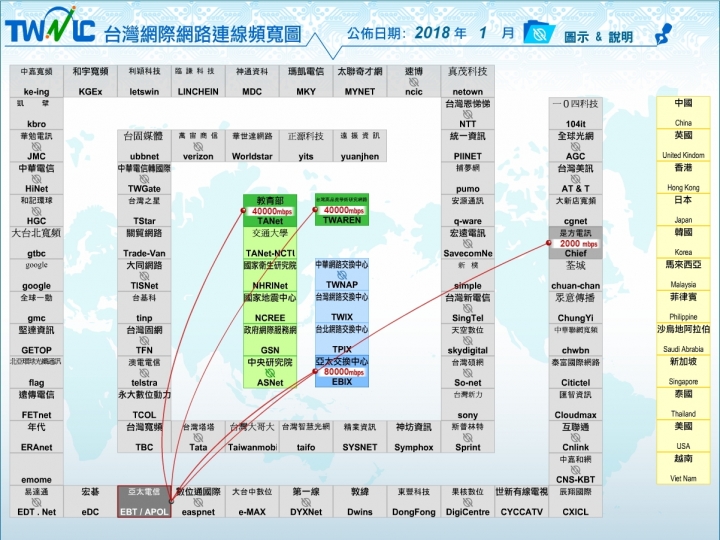Viewport: 720px width, 540px height.
Task: Select the Taiwanmobi 台灣大哥大 tile
Action: pyautogui.click(x=252, y=437)
